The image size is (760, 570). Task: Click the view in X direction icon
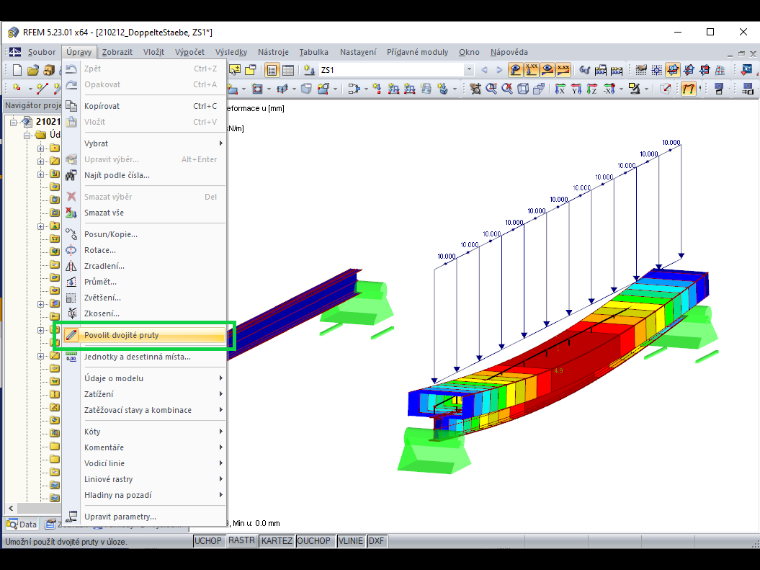(x=560, y=88)
